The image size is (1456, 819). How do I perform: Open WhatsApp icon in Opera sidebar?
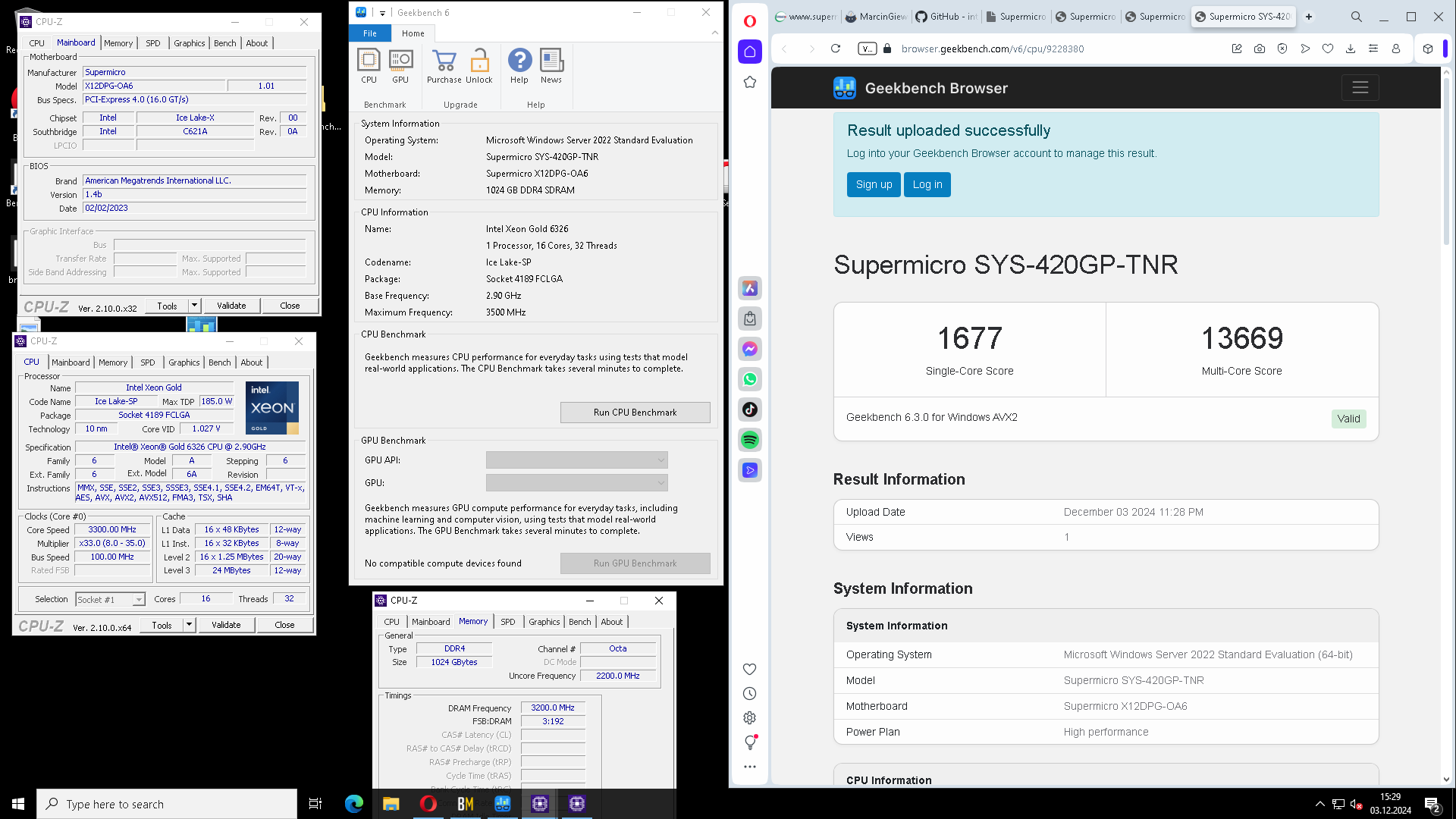750,379
